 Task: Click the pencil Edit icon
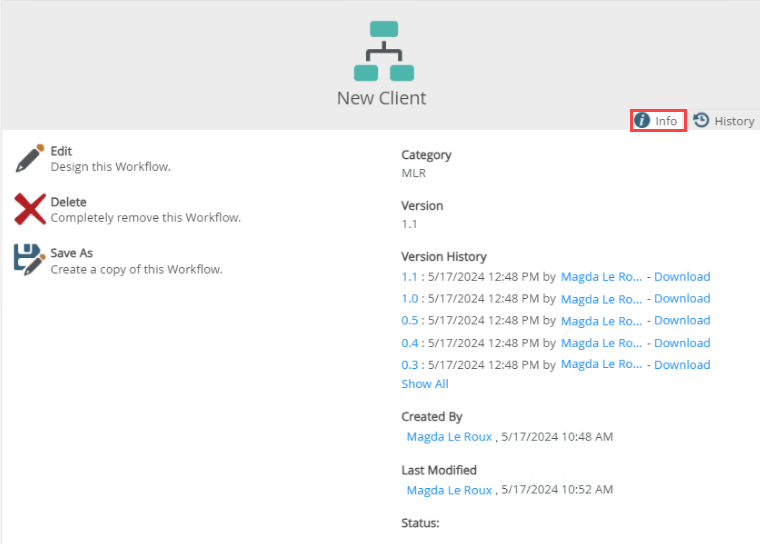tap(30, 158)
